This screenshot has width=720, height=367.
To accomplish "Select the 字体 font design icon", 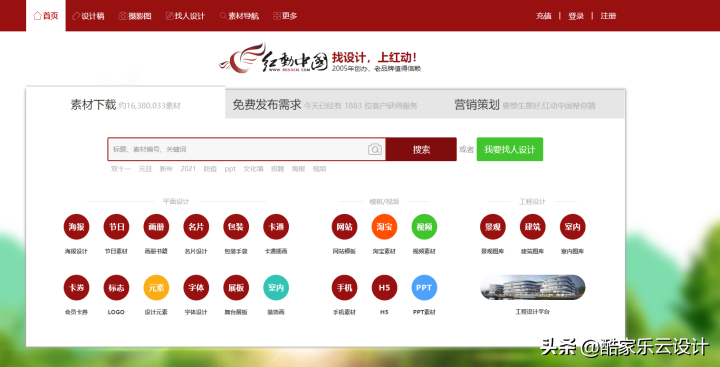I will (196, 288).
